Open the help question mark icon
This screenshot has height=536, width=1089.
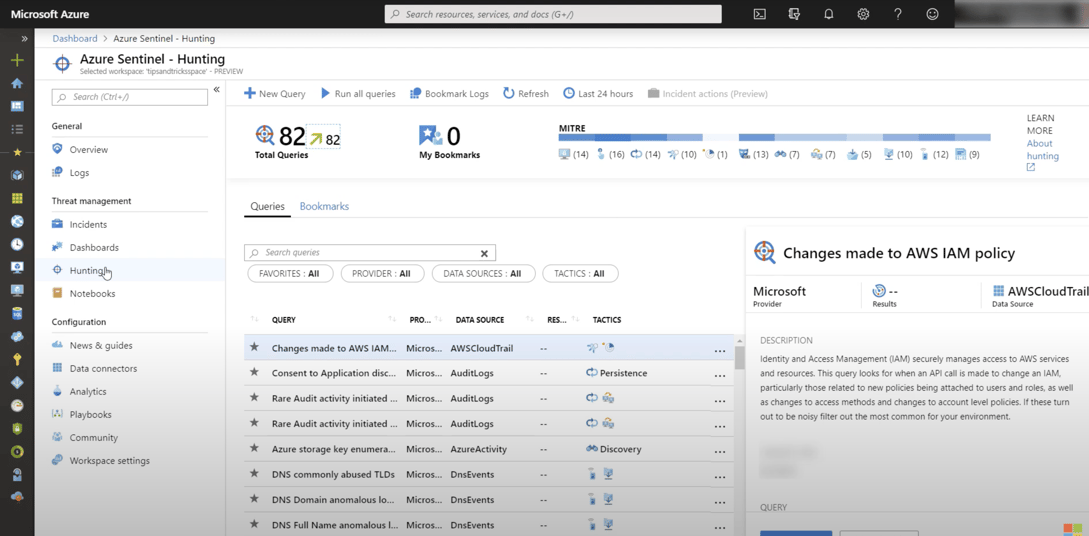click(x=897, y=14)
